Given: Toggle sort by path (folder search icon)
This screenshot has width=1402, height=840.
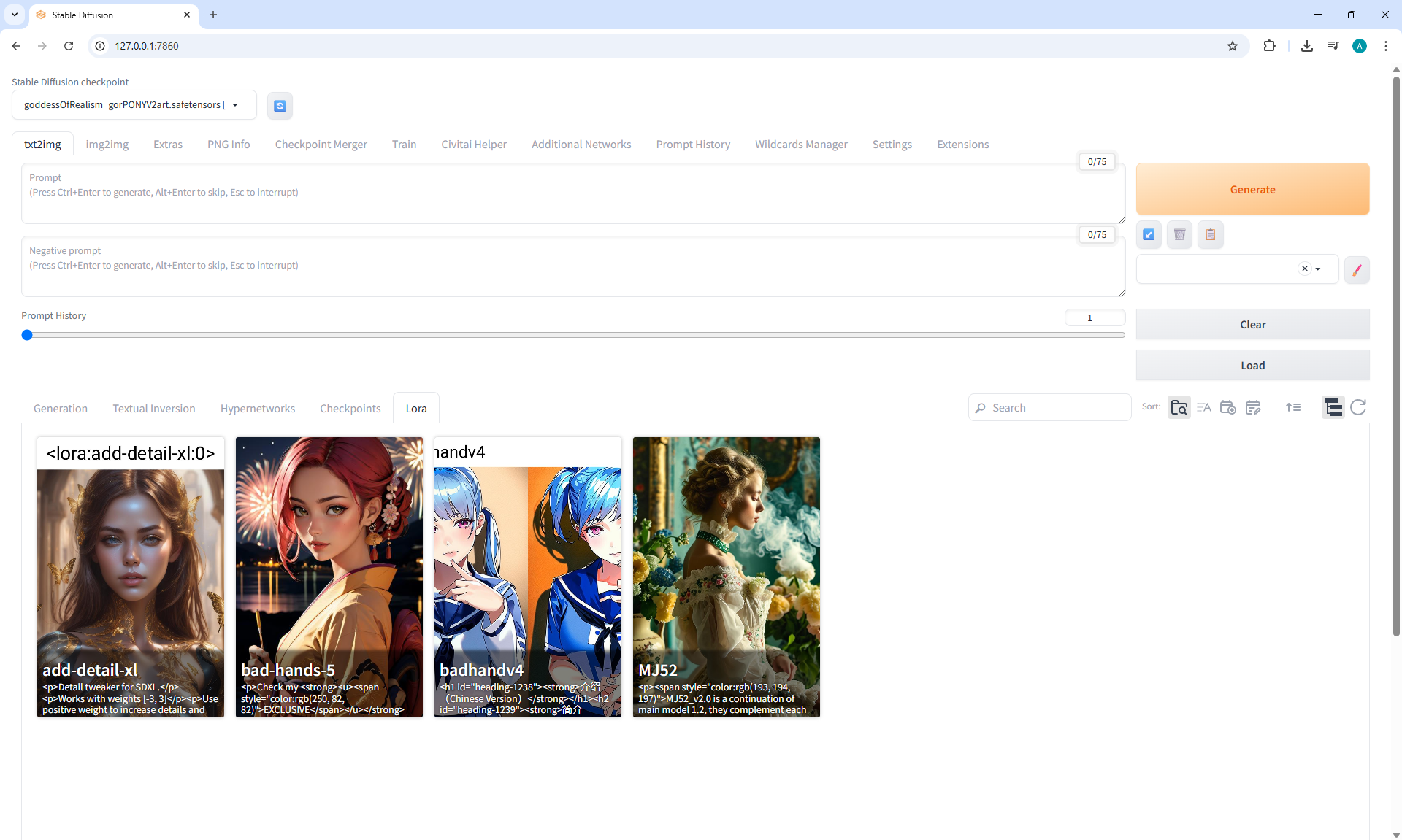Looking at the screenshot, I should (1179, 407).
